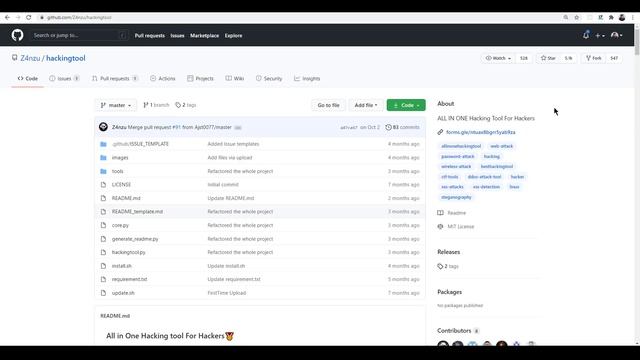Open the tools folder
The image size is (640, 360).
(x=118, y=171)
